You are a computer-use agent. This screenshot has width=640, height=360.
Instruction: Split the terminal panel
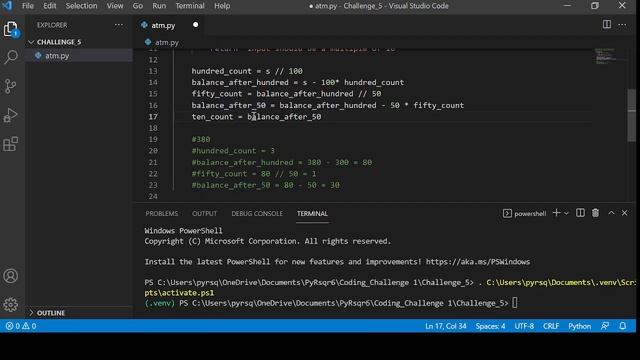tap(580, 213)
